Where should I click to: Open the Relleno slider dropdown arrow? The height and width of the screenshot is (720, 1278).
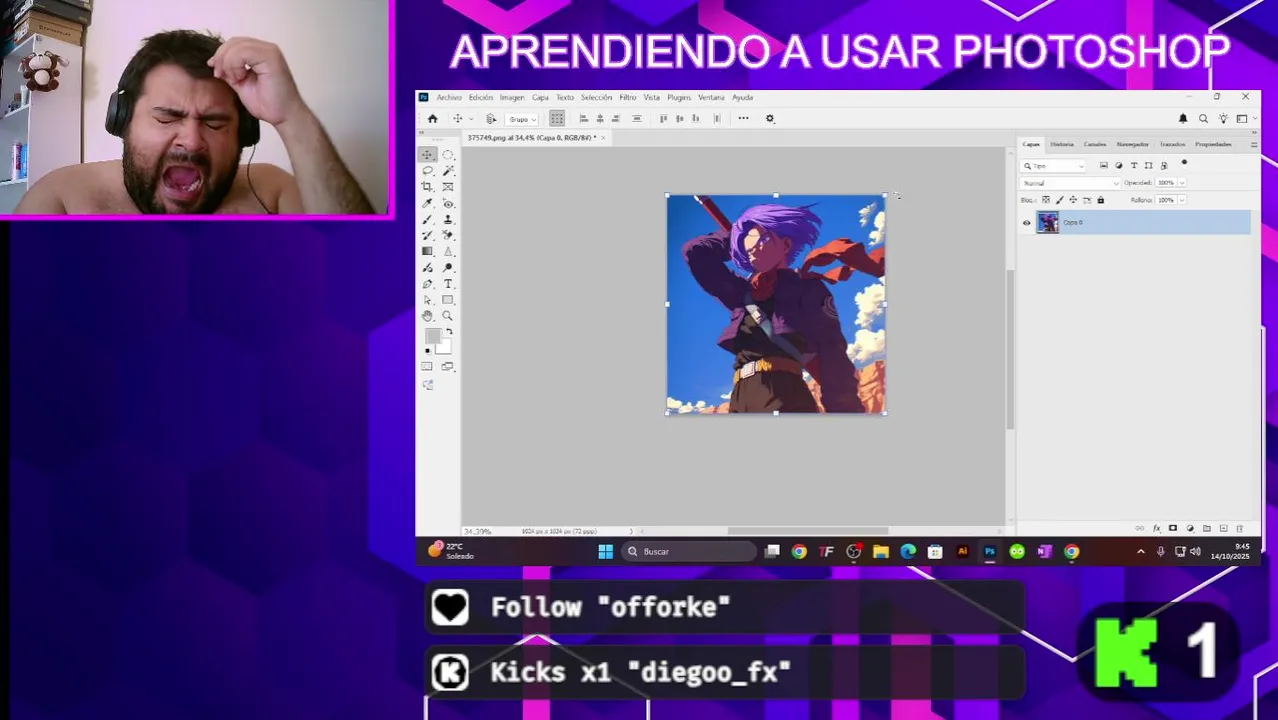[1182, 200]
